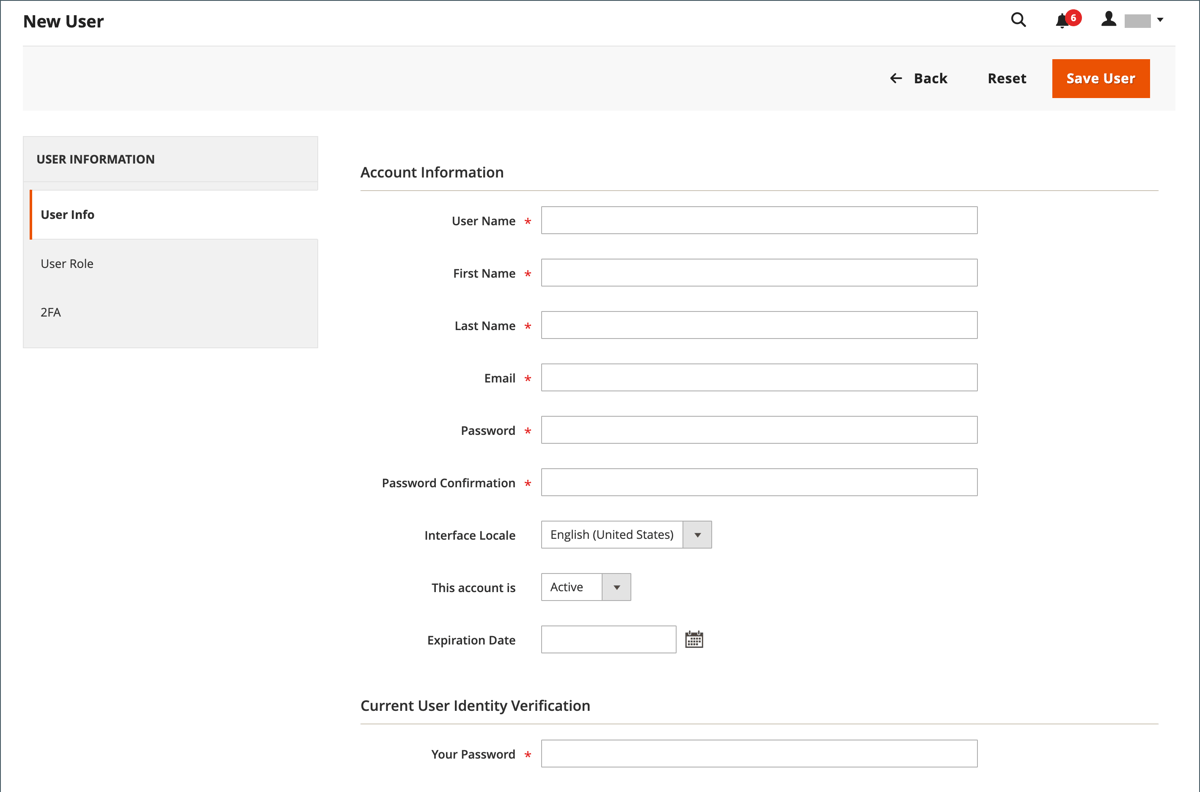This screenshot has width=1200, height=792.
Task: Open the Expiration Date calendar picker
Action: click(x=694, y=638)
